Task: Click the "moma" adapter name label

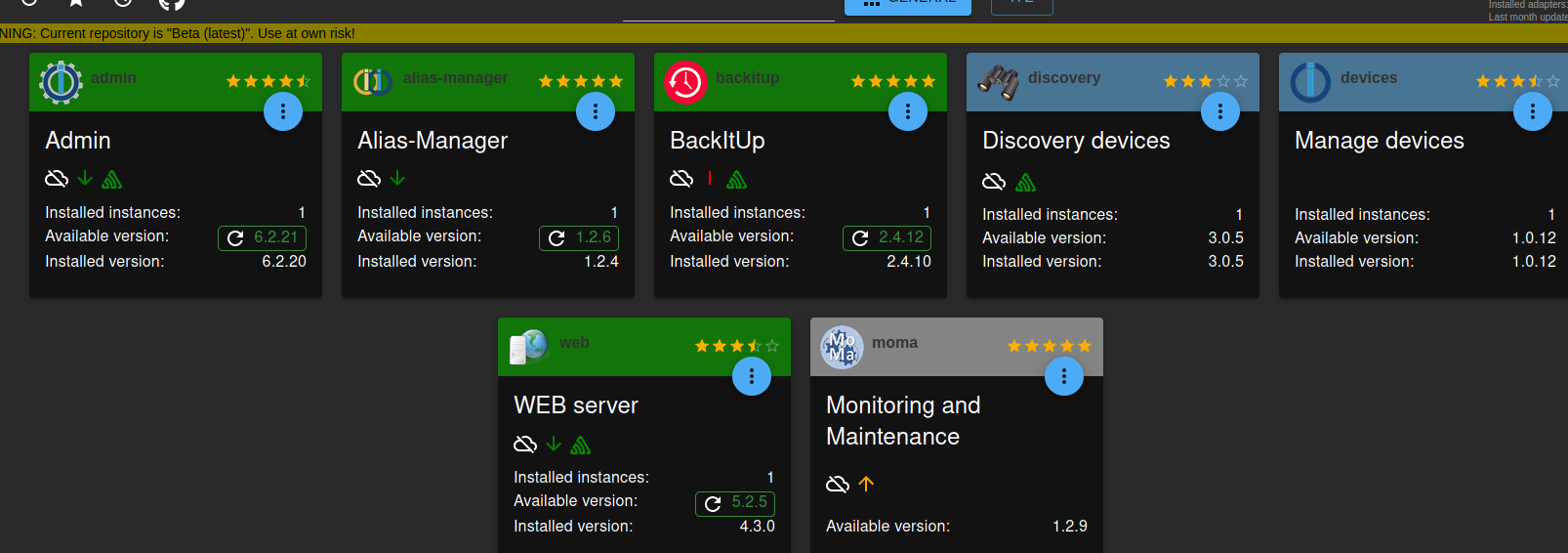Action: pos(895,343)
